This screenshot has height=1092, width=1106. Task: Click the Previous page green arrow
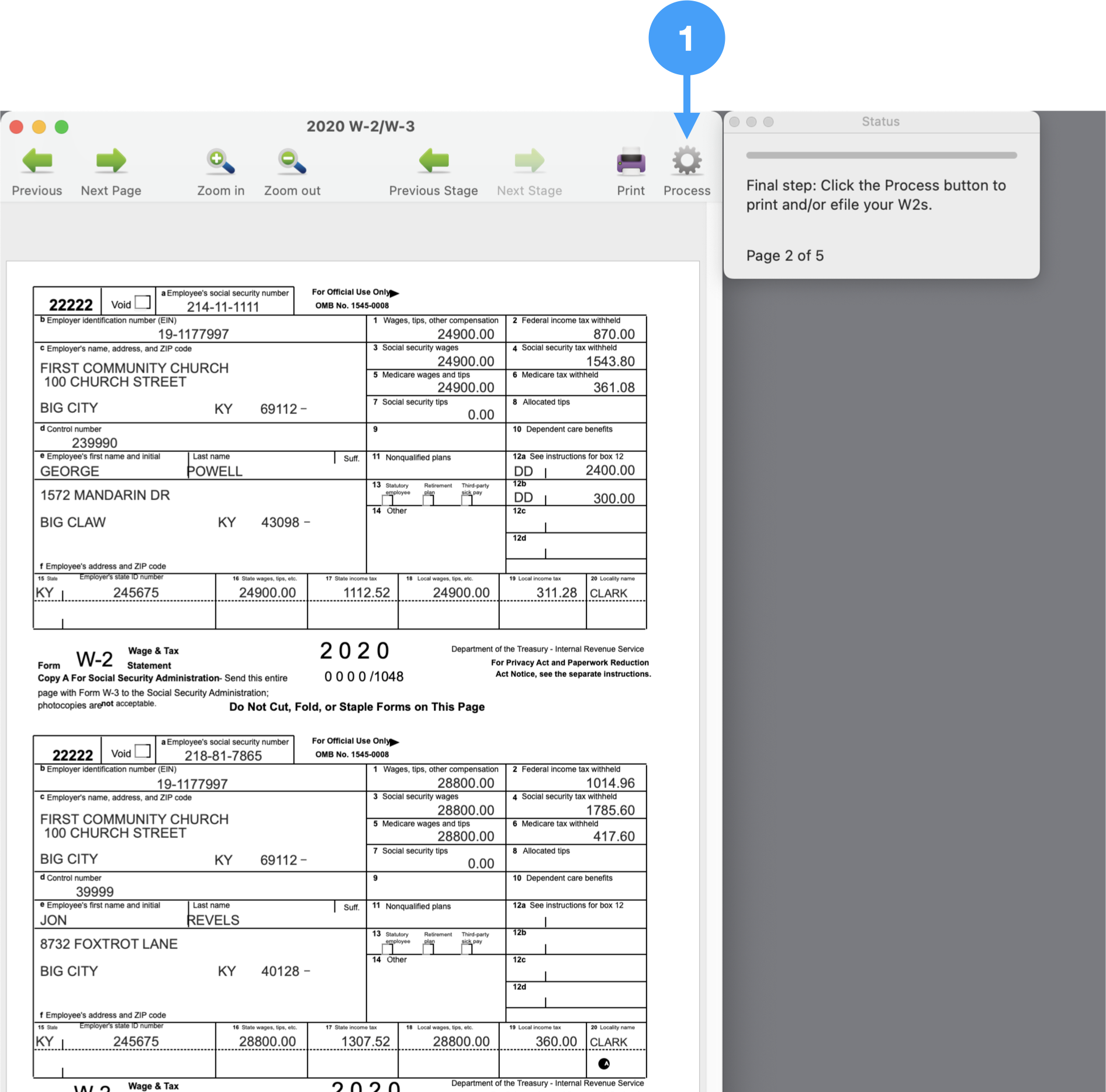click(x=37, y=161)
